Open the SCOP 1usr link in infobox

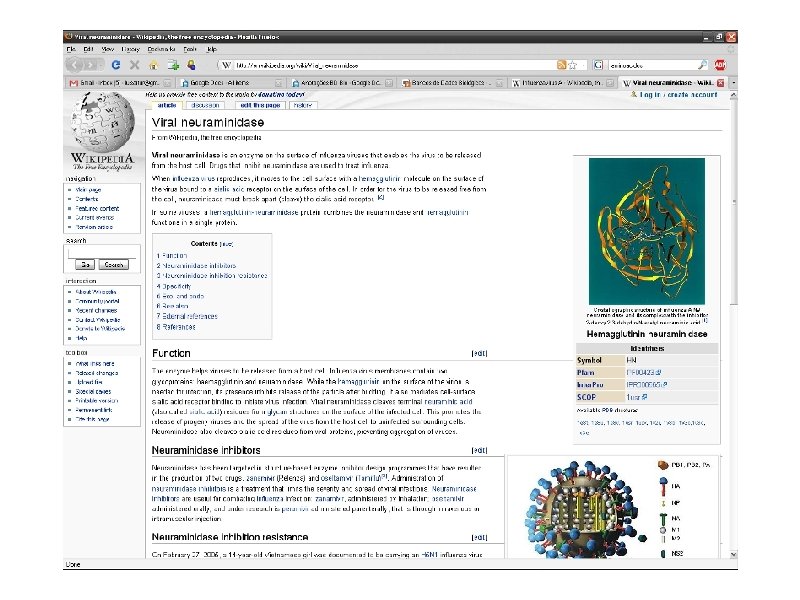pyautogui.click(x=637, y=397)
